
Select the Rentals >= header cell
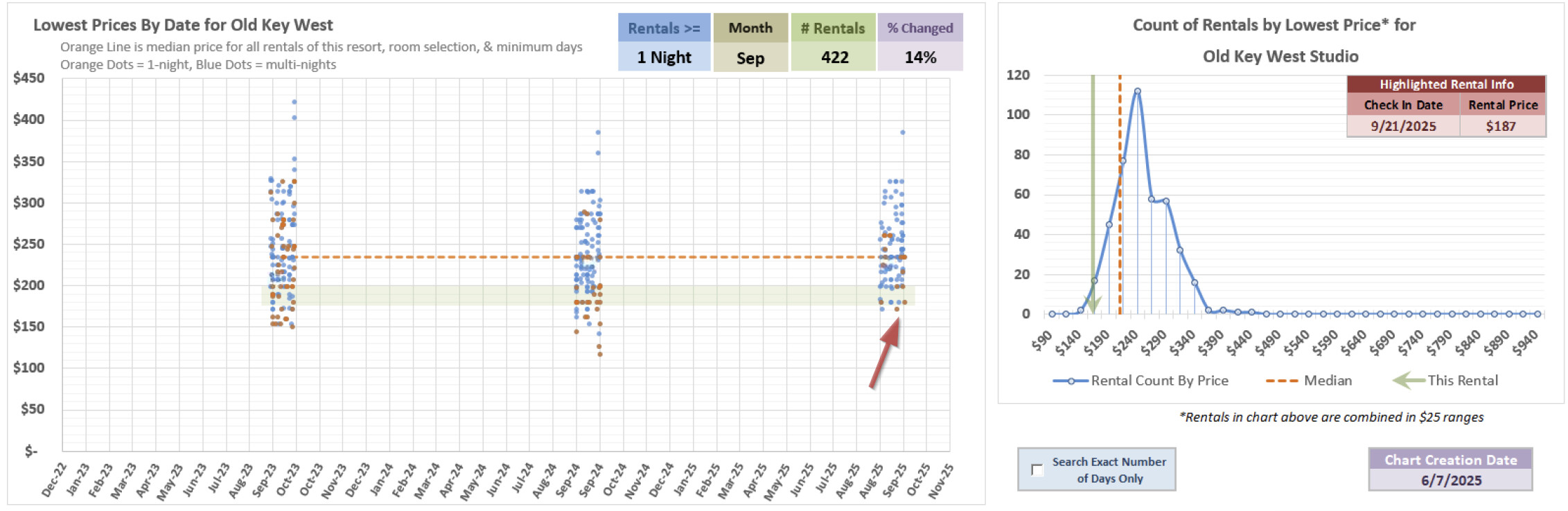coord(664,28)
